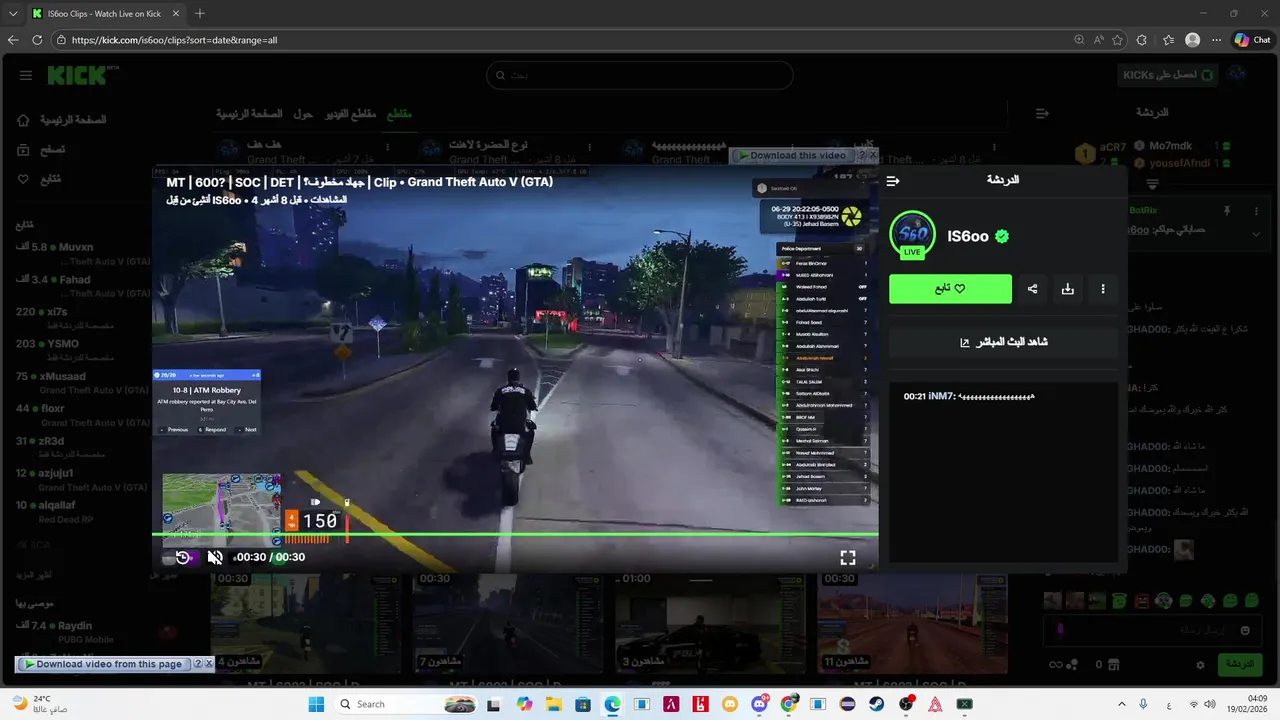The height and width of the screenshot is (720, 1280).
Task: Click the chat message input field
Action: (1150, 631)
